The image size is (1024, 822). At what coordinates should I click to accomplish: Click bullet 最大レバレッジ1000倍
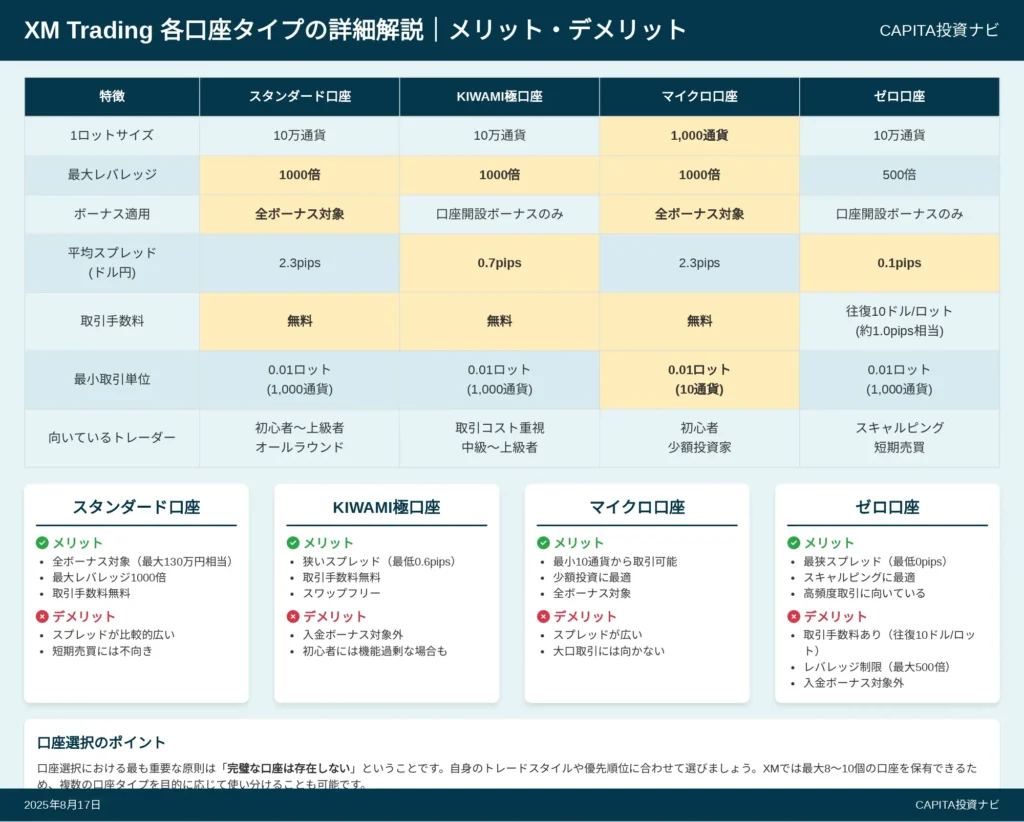pyautogui.click(x=109, y=577)
